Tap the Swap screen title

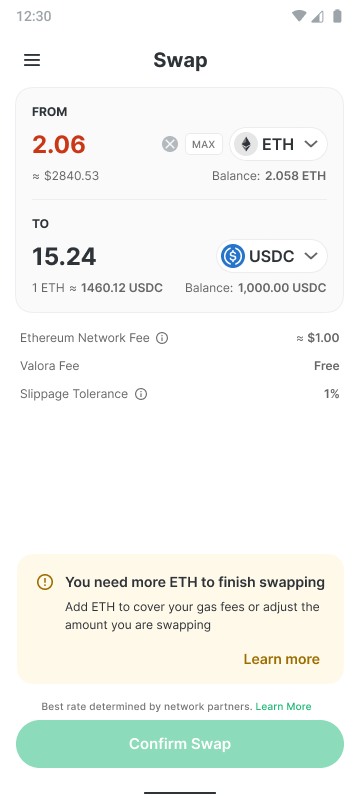(x=181, y=60)
